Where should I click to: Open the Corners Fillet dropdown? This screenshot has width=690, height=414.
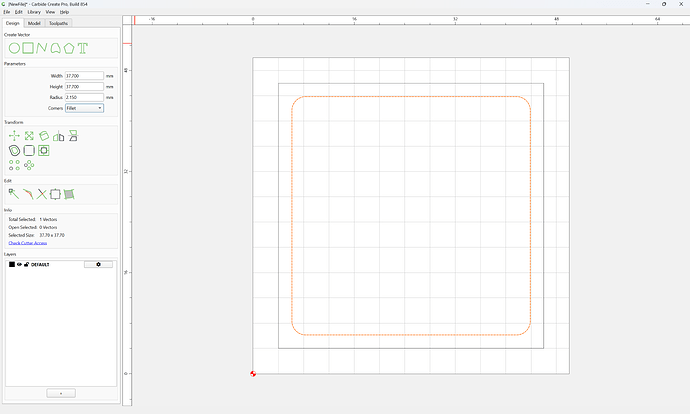(84, 108)
